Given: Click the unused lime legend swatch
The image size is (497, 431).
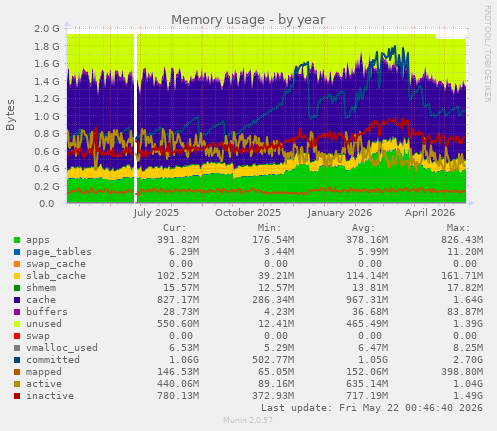Looking at the screenshot, I should click(17, 324).
